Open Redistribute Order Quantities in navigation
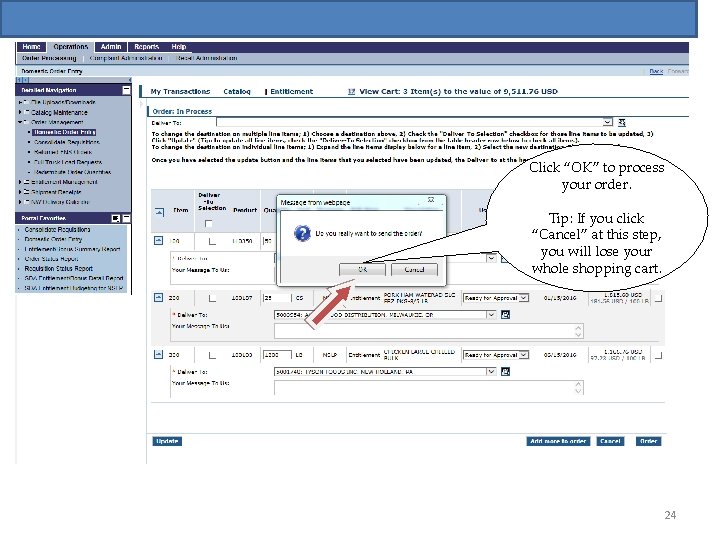 click(x=73, y=172)
